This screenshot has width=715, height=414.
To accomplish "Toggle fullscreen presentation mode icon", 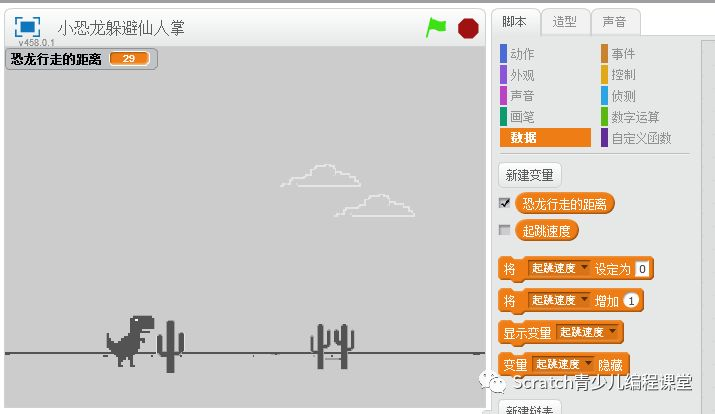I will tap(27, 27).
